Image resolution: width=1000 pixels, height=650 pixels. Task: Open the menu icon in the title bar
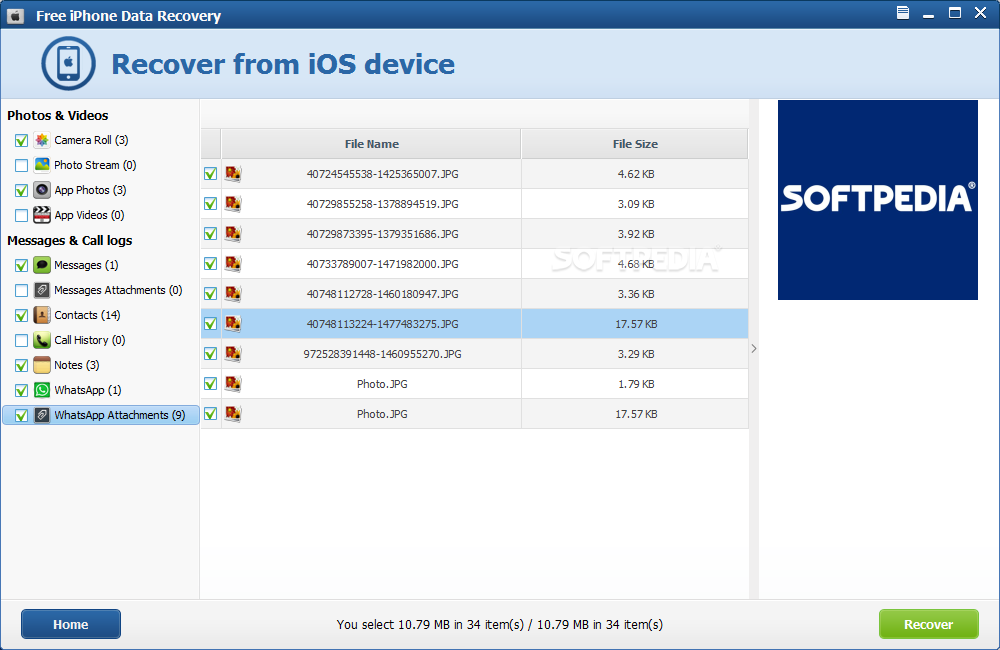point(902,13)
